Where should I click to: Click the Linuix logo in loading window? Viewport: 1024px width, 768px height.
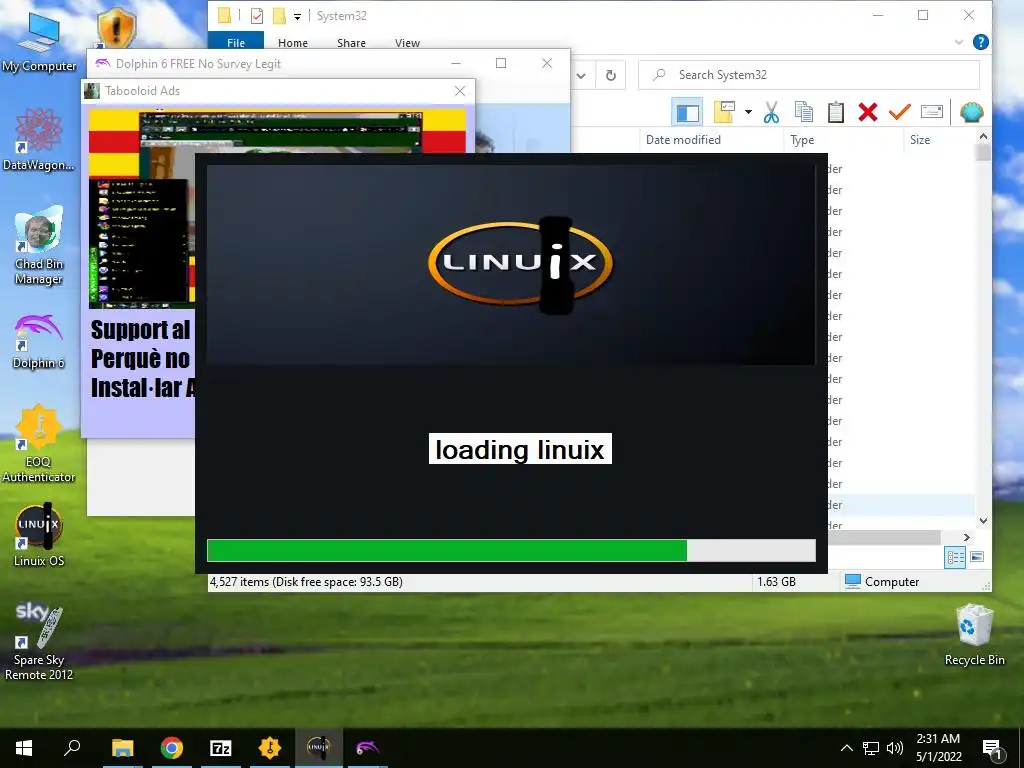point(520,263)
